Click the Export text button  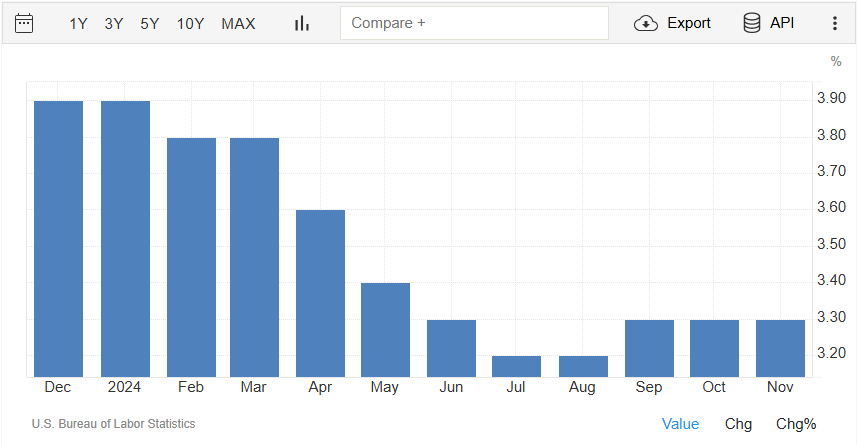[x=689, y=23]
